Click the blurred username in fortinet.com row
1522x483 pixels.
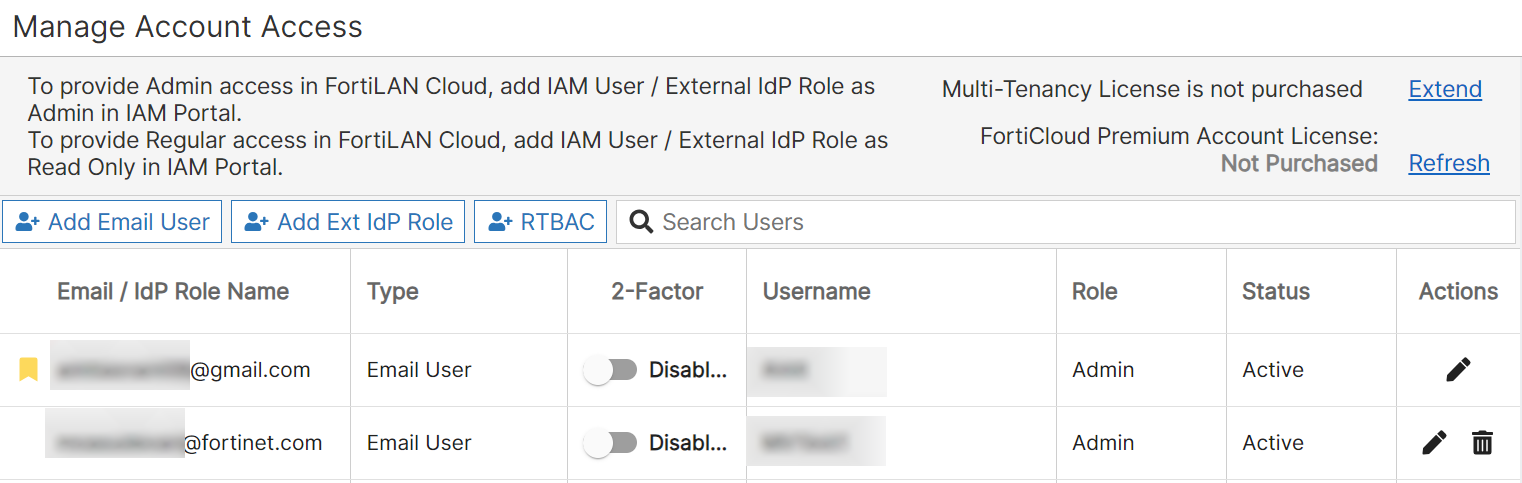[817, 441]
